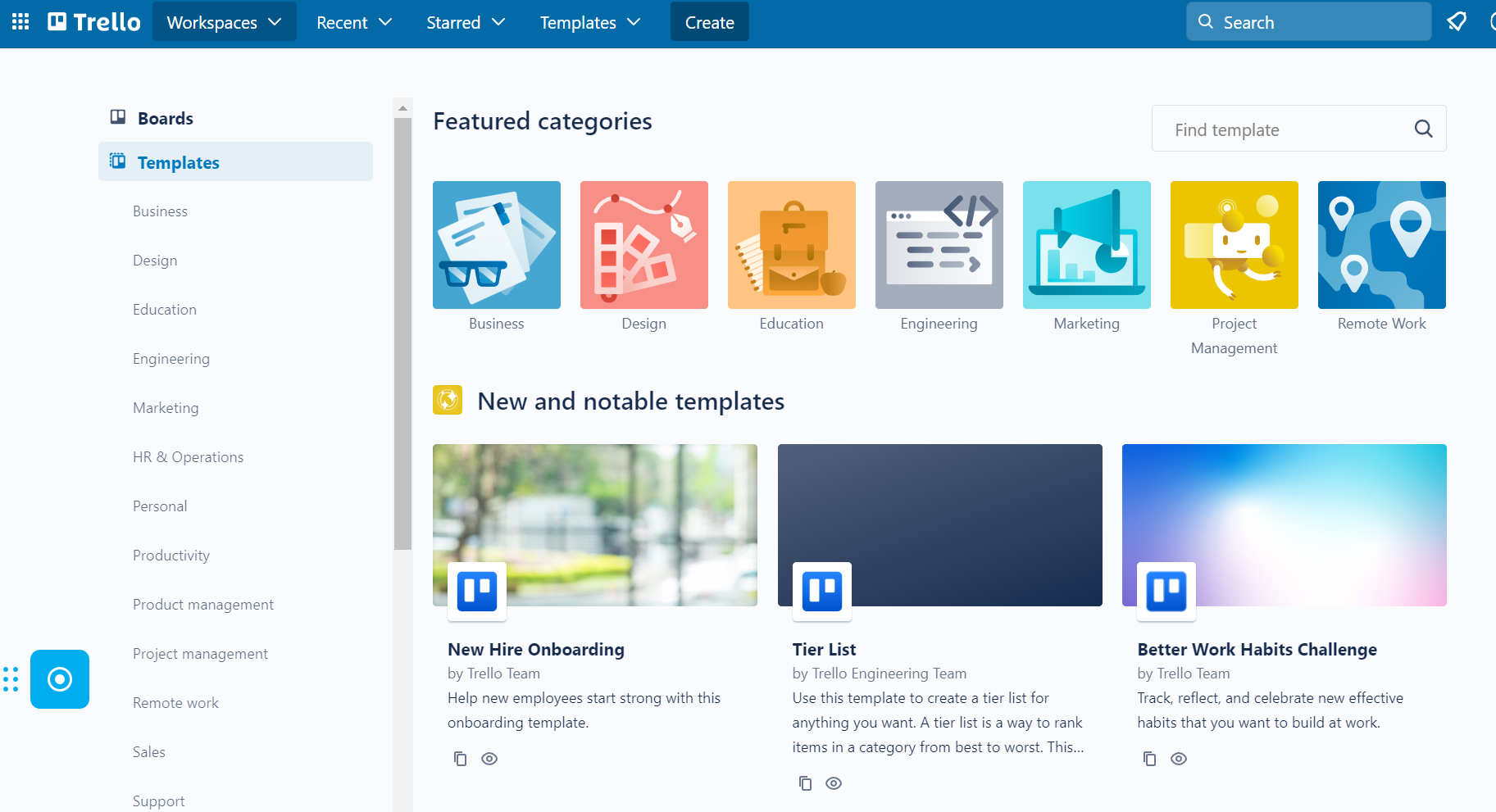Click view eye icon under Tier List
1496x812 pixels.
coord(834,783)
